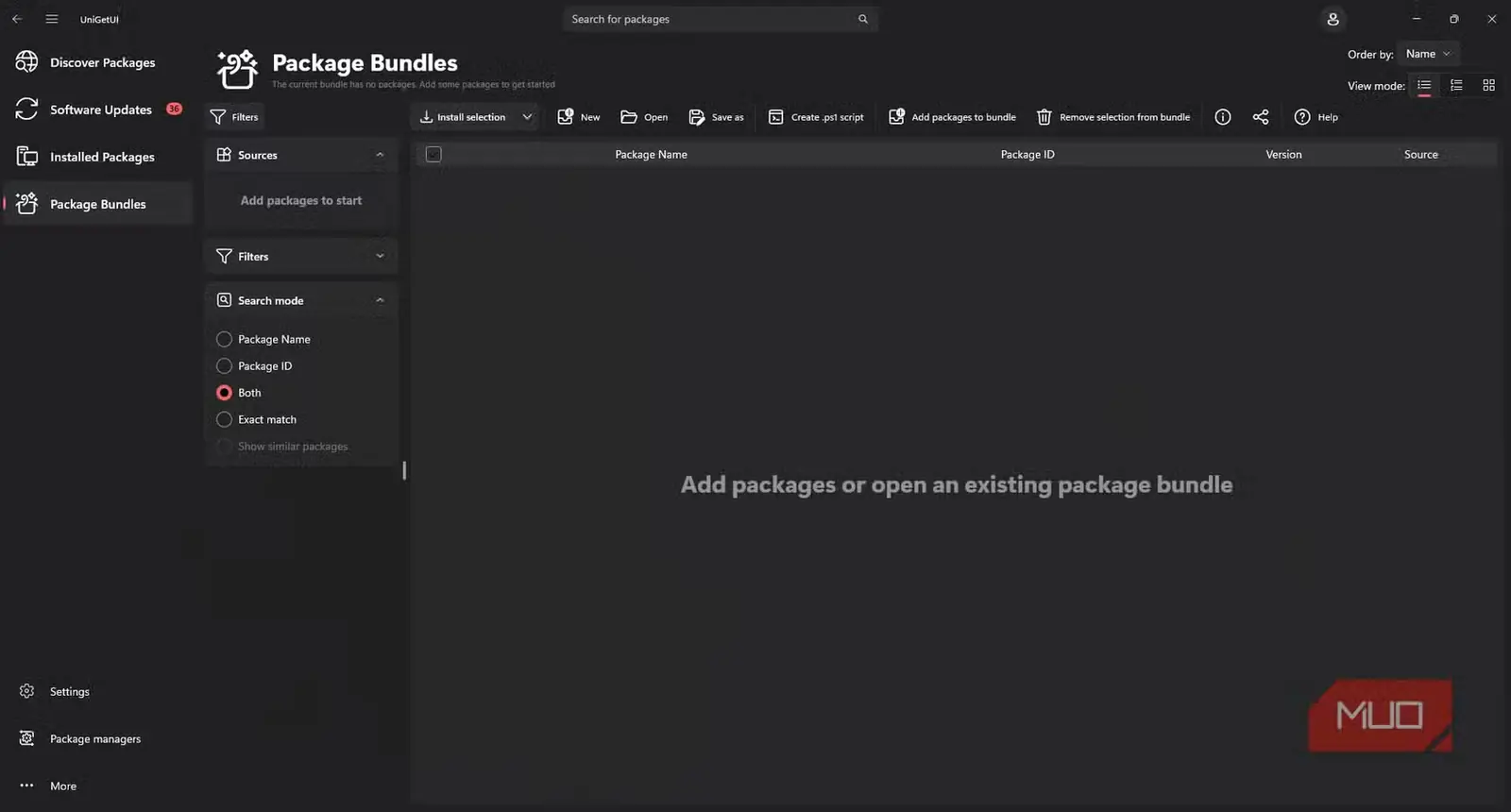This screenshot has width=1511, height=812.
Task: Open Help from toolbar
Action: 1316,117
